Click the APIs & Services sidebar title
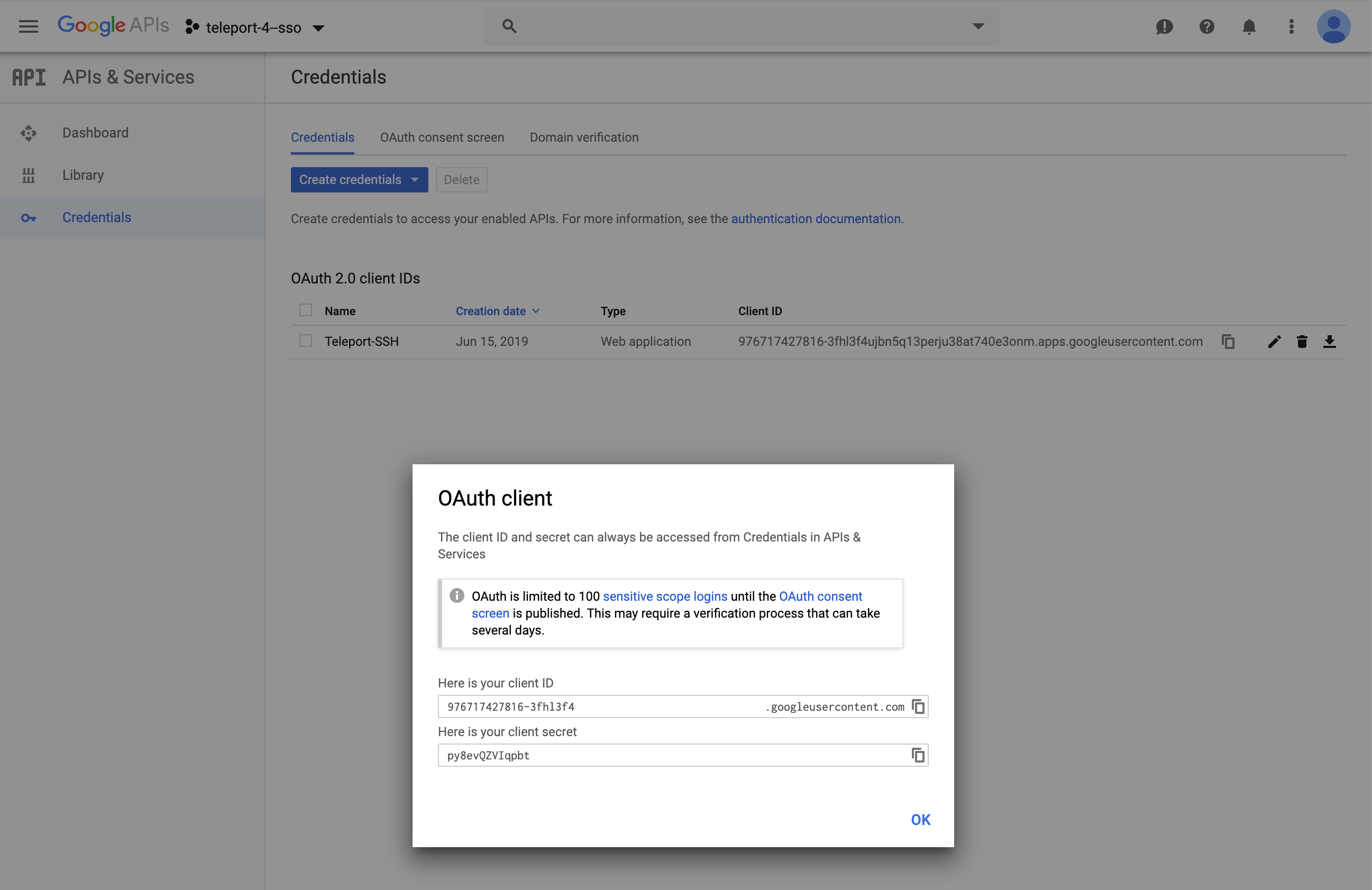The width and height of the screenshot is (1372, 890). point(128,77)
